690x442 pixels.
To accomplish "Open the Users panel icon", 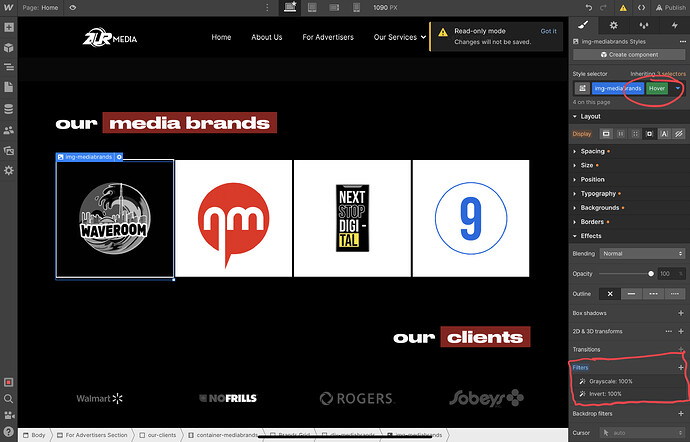I will 8,130.
